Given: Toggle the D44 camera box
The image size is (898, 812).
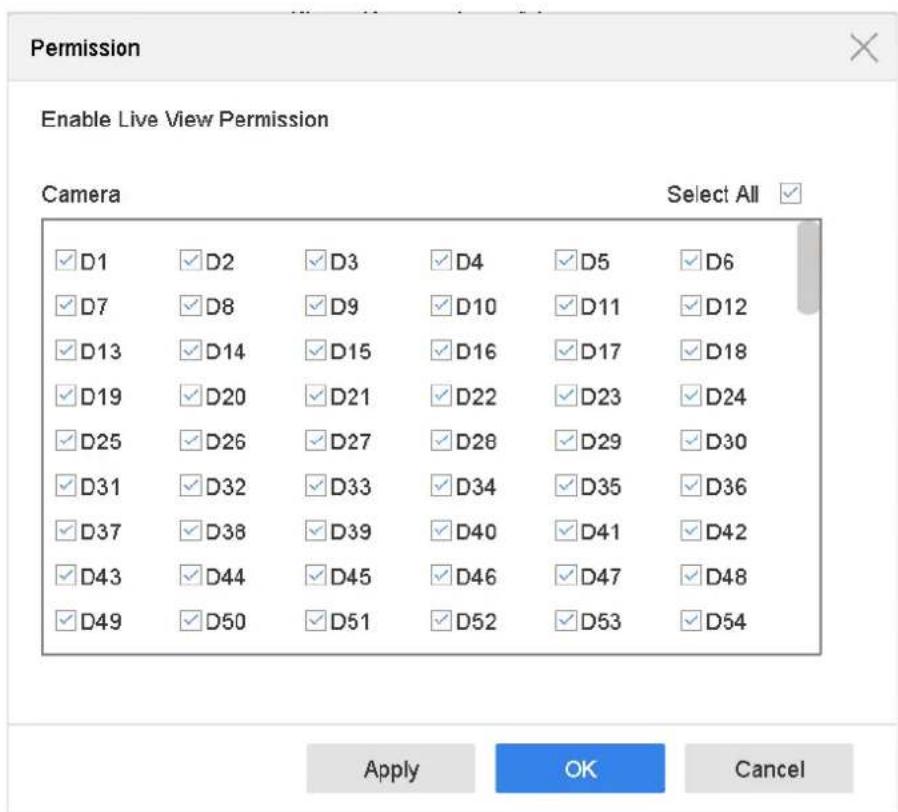Looking at the screenshot, I should tap(190, 576).
